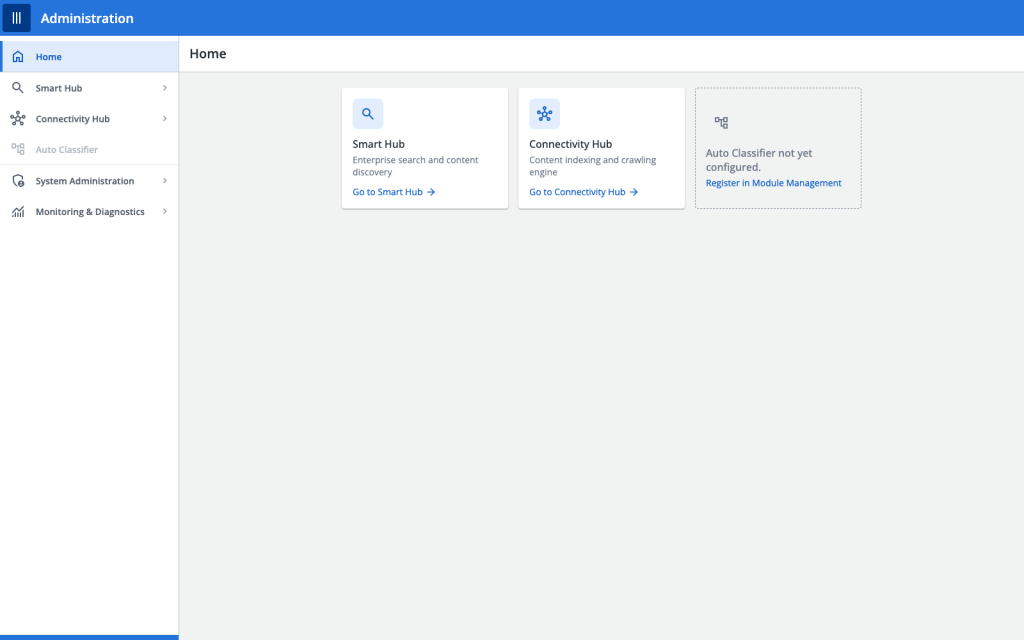Viewport: 1024px width, 640px height.
Task: Click the Home house icon in sidebar
Action: [x=18, y=57]
